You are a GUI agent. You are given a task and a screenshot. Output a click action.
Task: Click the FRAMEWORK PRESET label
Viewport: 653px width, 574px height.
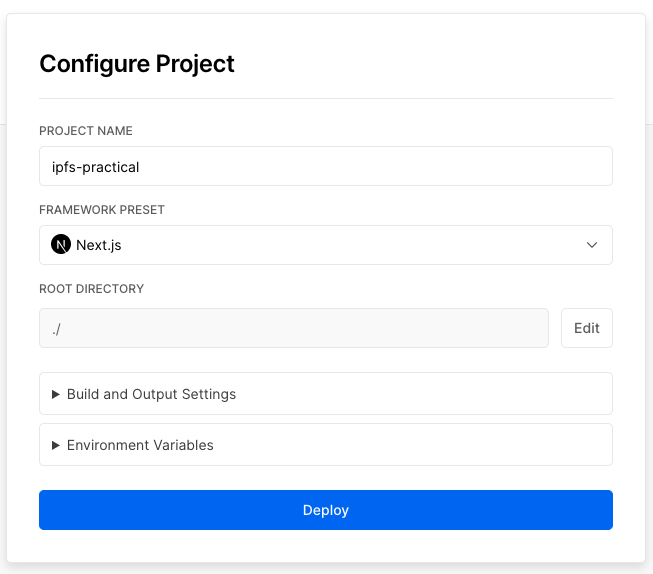coord(102,210)
